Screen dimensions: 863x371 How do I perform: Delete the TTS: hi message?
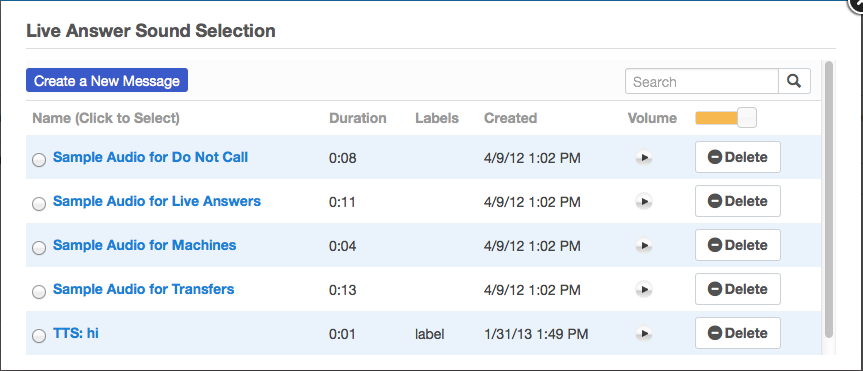(738, 333)
